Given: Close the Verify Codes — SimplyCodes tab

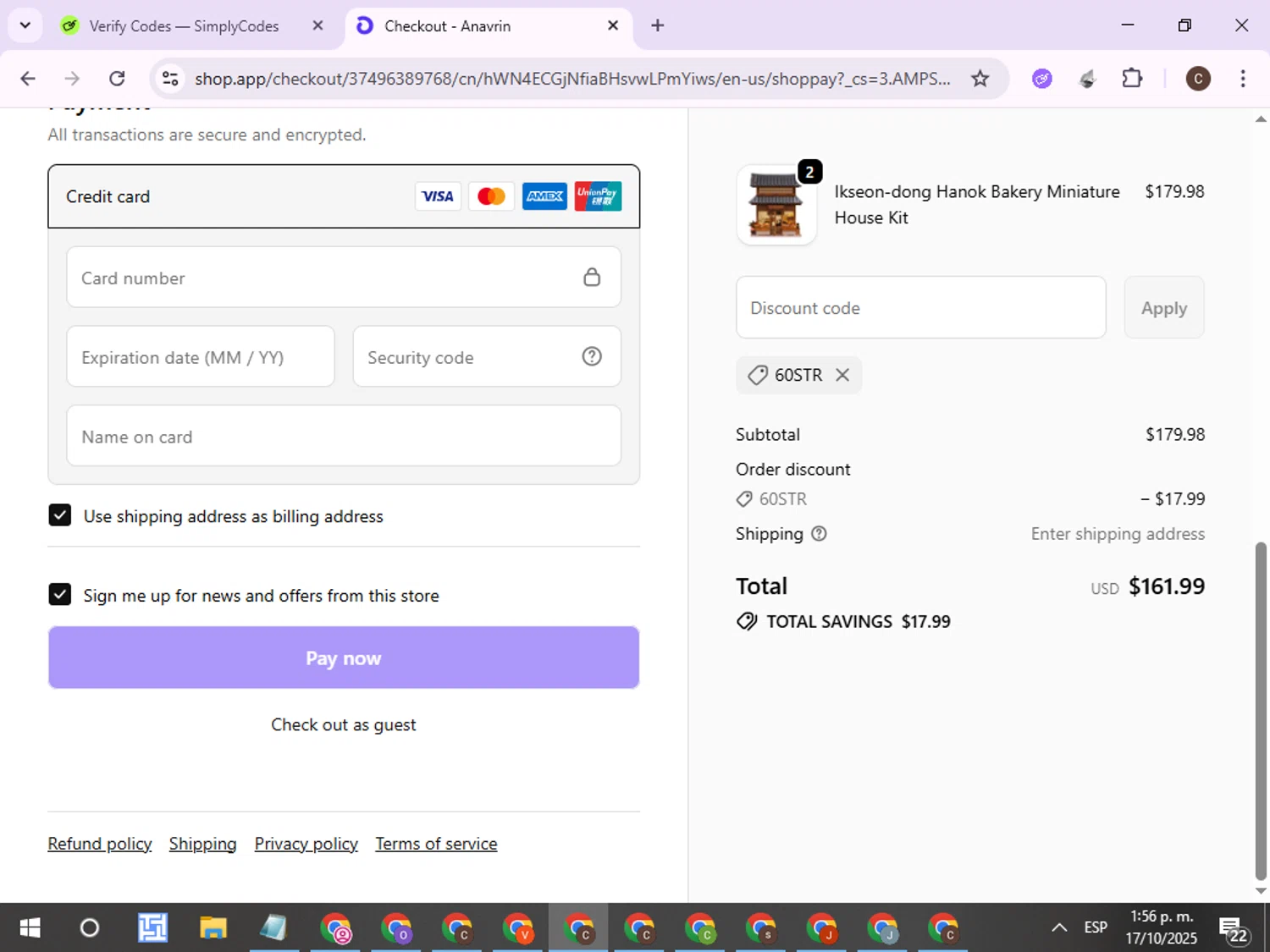Looking at the screenshot, I should (317, 25).
